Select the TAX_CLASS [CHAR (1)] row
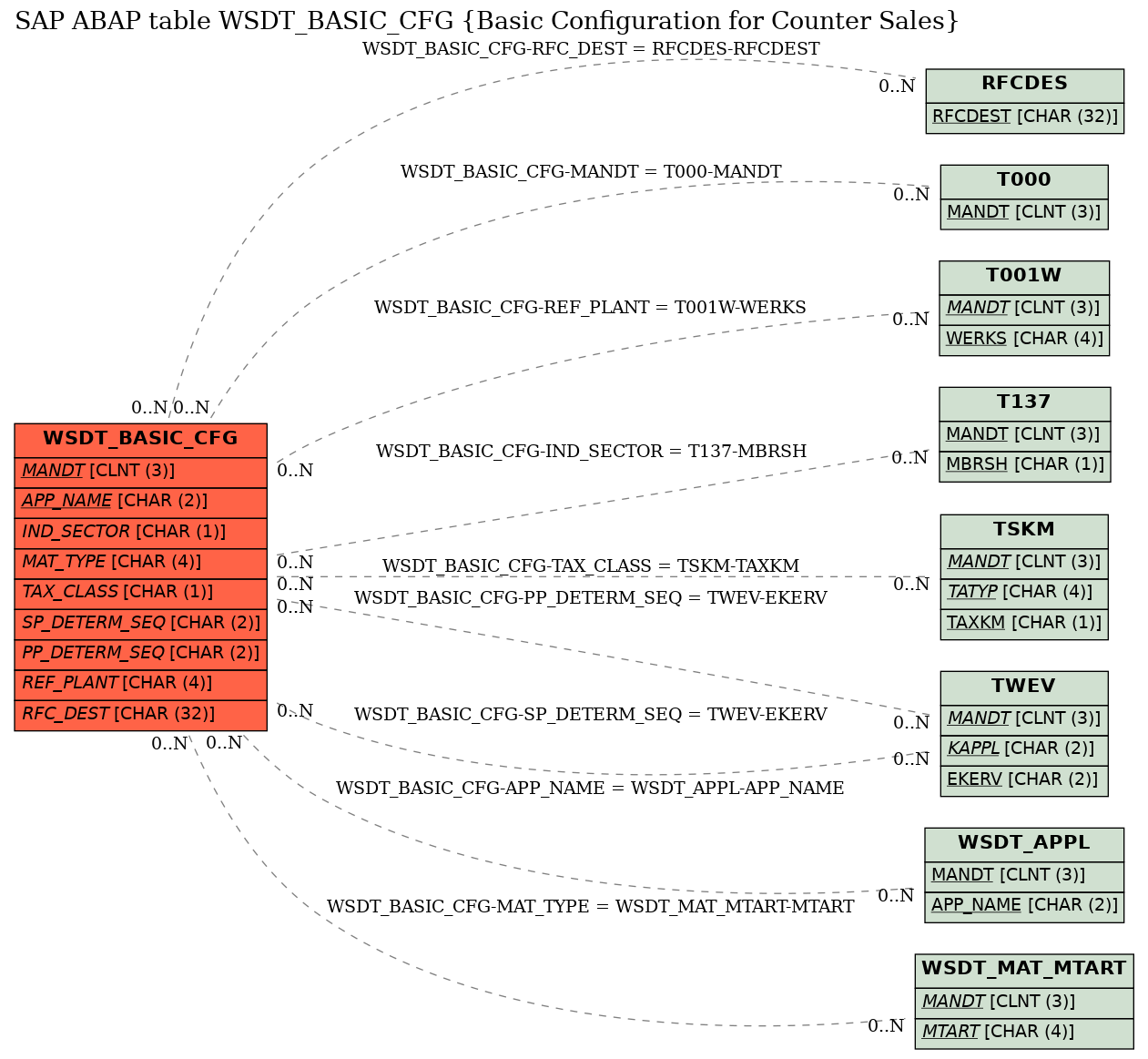 click(141, 593)
